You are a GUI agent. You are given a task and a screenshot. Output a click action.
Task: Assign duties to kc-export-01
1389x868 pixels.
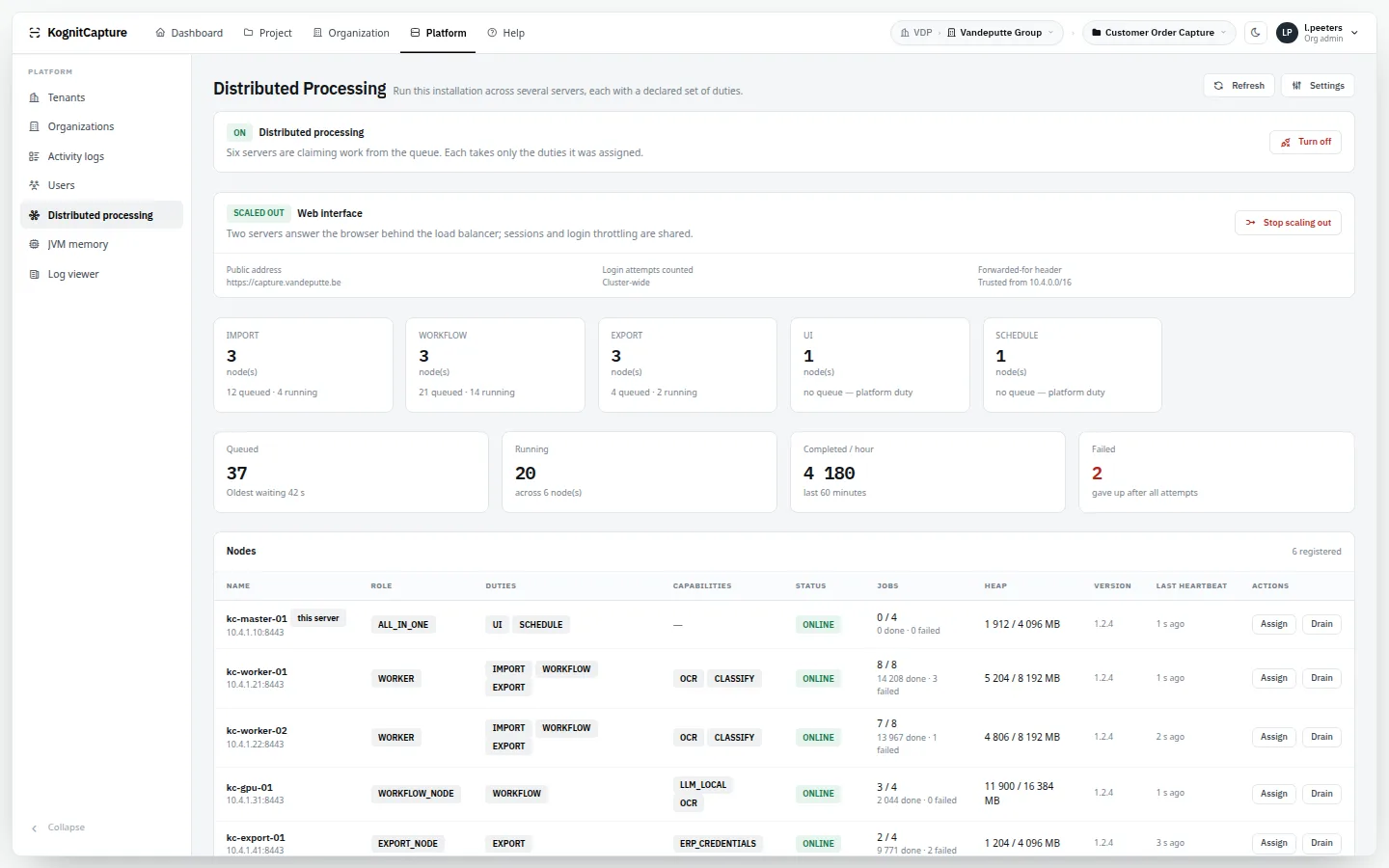click(1274, 843)
